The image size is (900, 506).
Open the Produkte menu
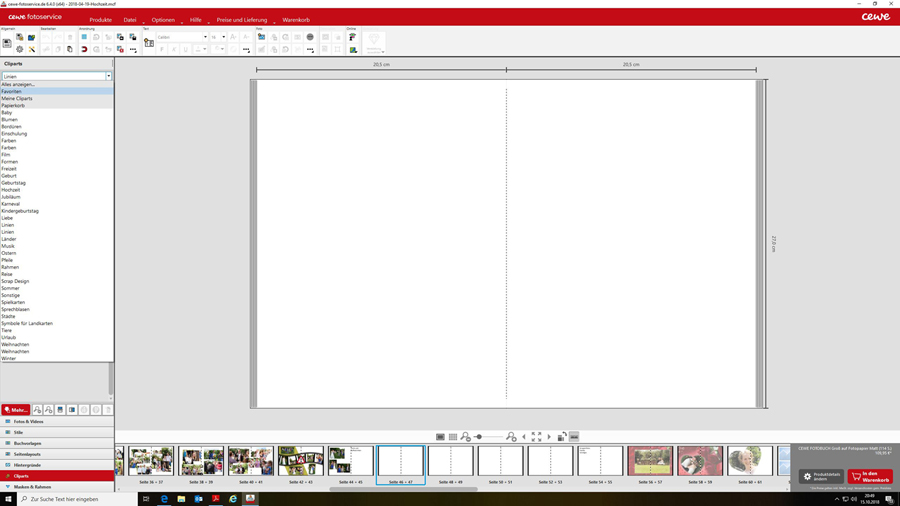coord(100,20)
